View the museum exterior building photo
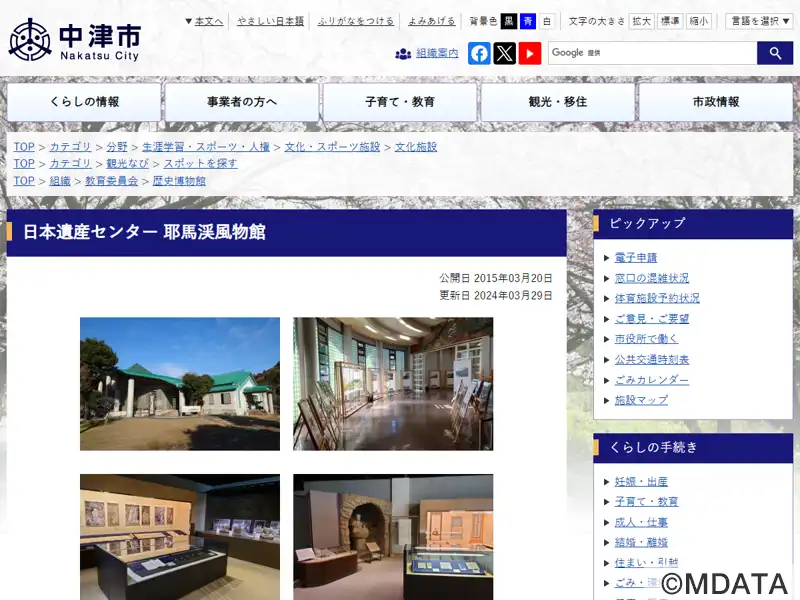The height and width of the screenshot is (600, 800). pos(180,384)
